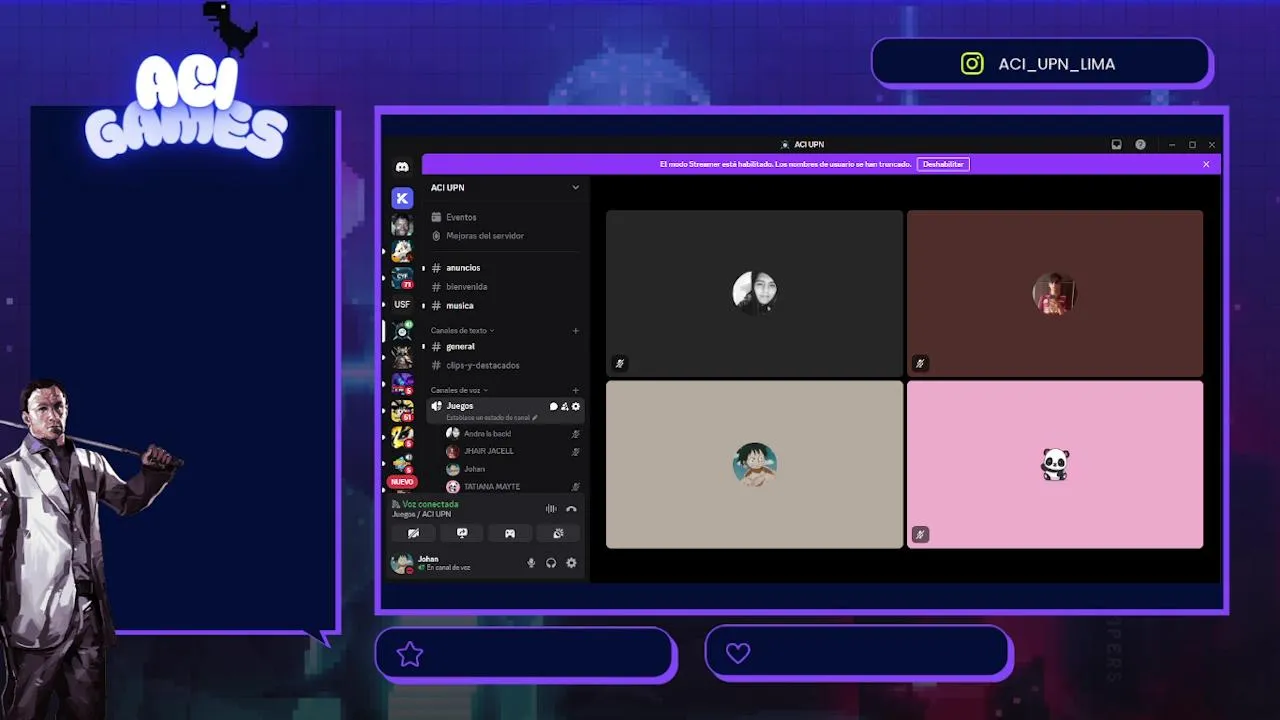Click the inbox icon in title bar
1280x720 pixels.
point(1116,145)
